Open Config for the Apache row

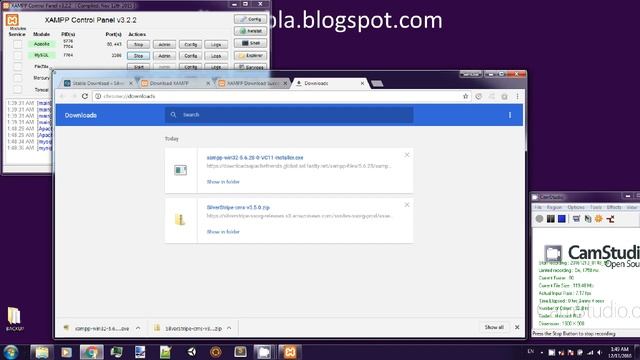click(190, 44)
